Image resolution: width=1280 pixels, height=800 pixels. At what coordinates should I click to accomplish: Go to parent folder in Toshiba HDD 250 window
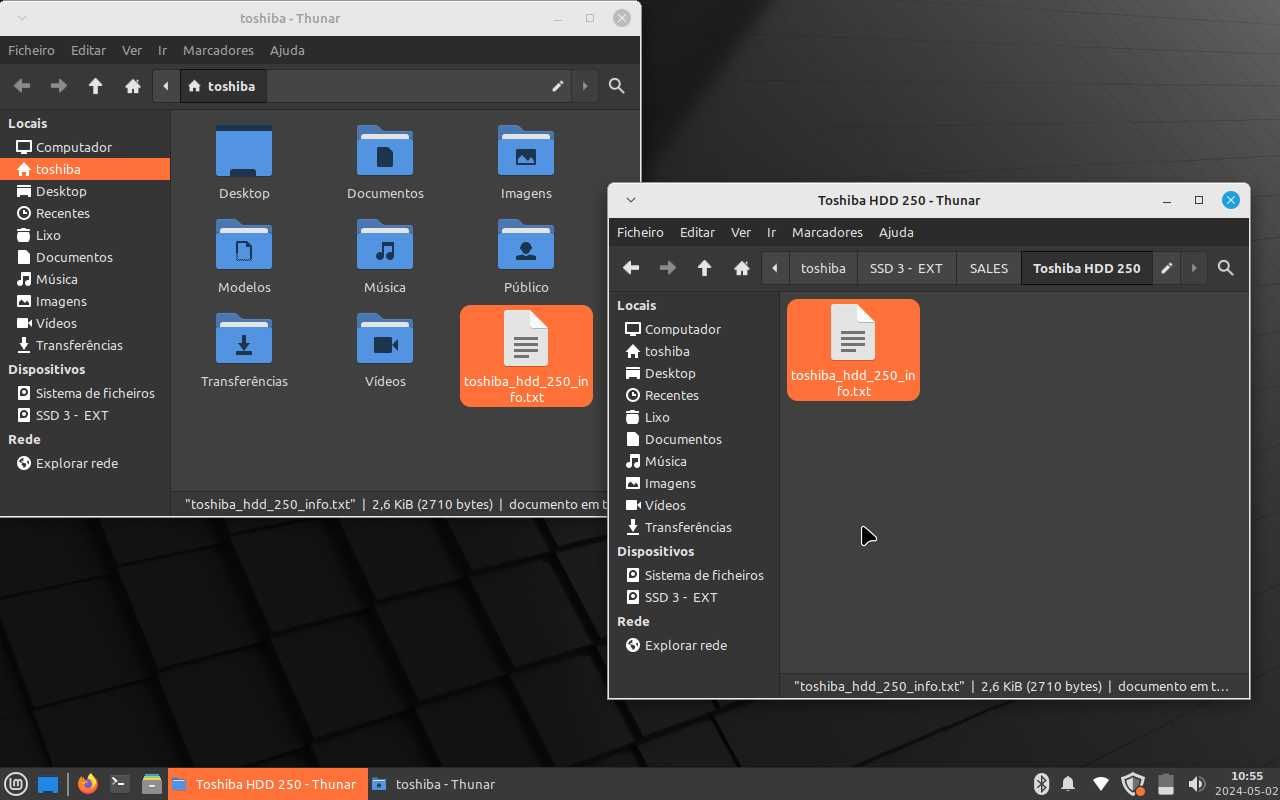point(705,268)
